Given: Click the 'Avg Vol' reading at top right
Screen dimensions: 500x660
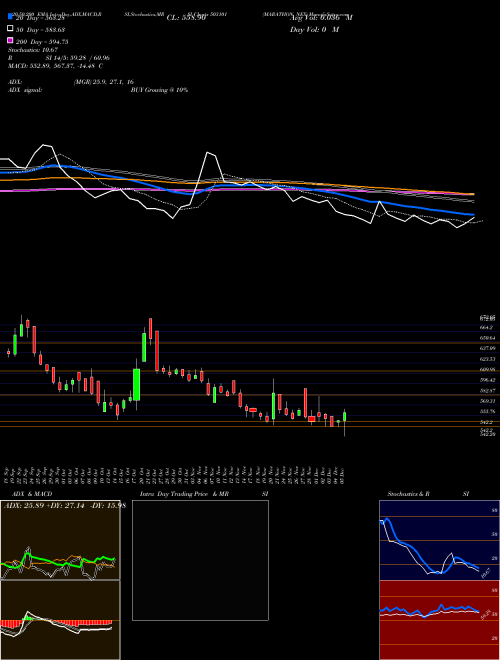Looking at the screenshot, I should [321, 18].
